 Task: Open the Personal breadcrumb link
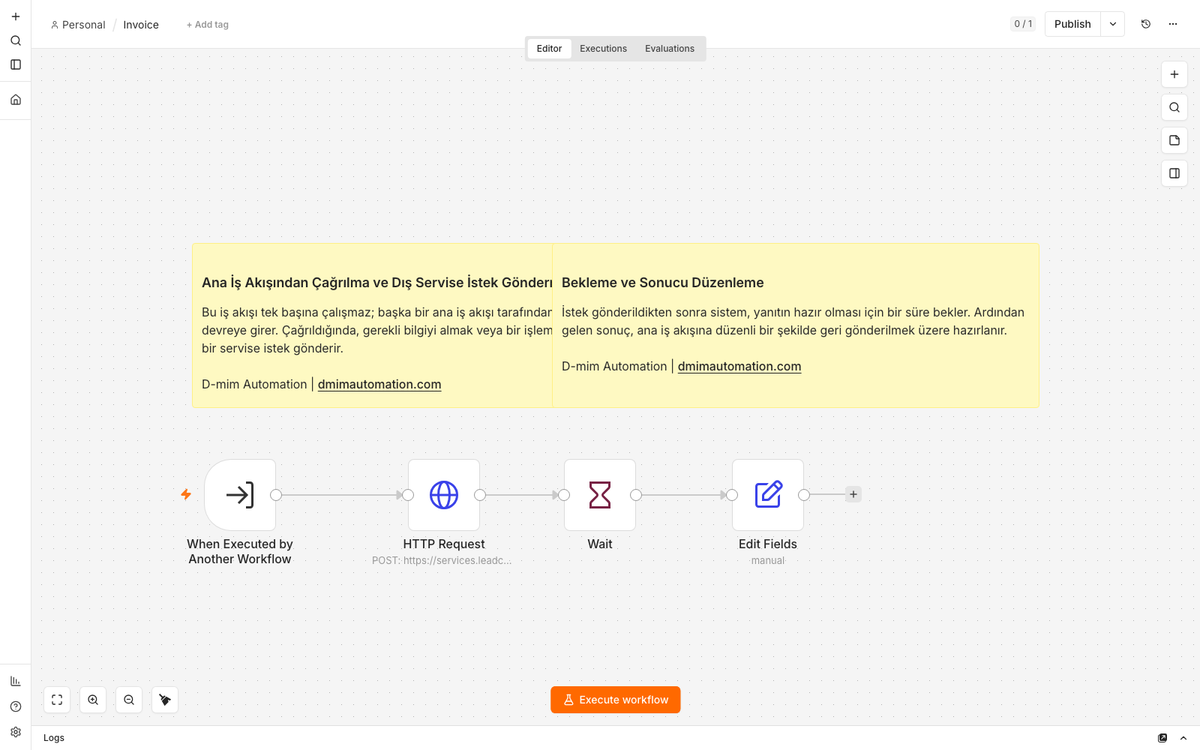pyautogui.click(x=78, y=24)
